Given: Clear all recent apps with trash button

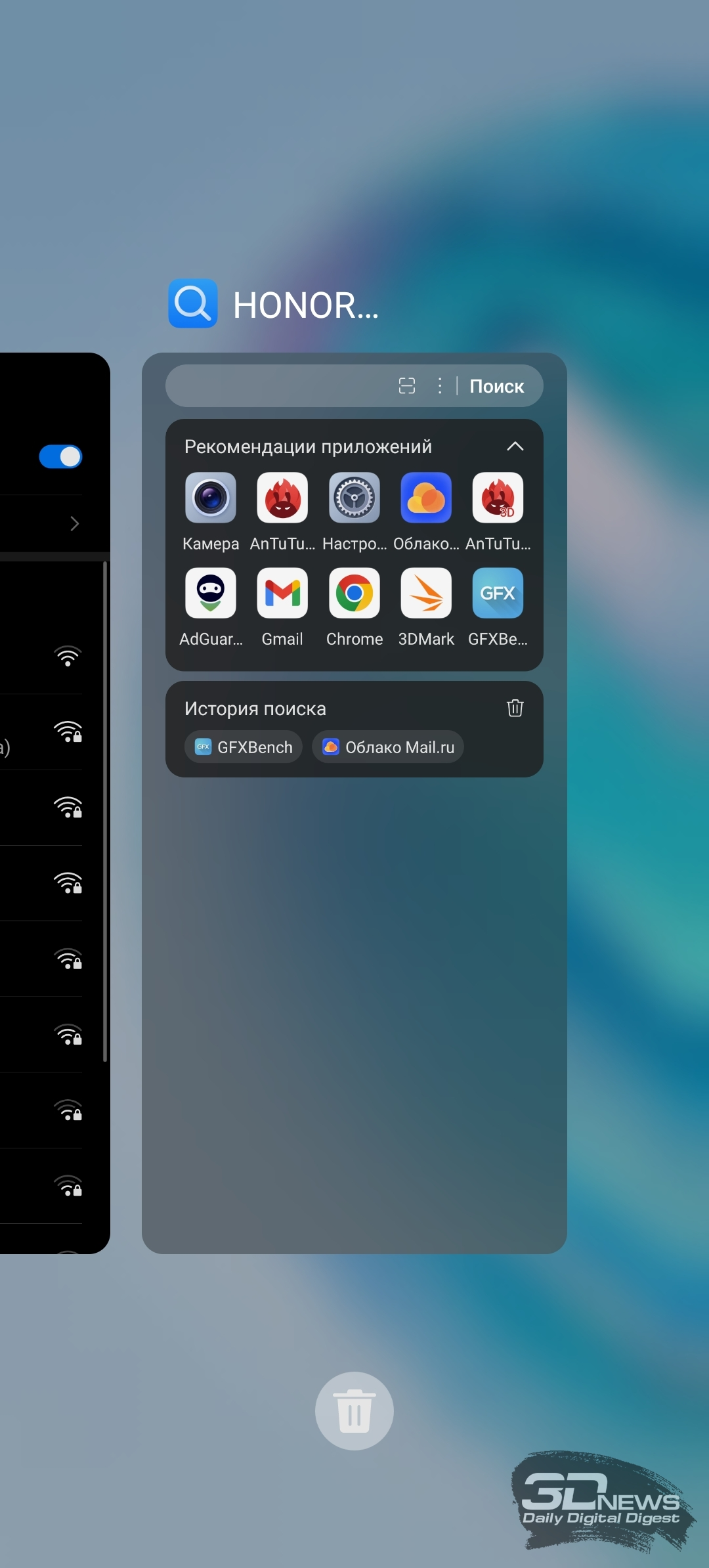Looking at the screenshot, I should click(x=354, y=1411).
